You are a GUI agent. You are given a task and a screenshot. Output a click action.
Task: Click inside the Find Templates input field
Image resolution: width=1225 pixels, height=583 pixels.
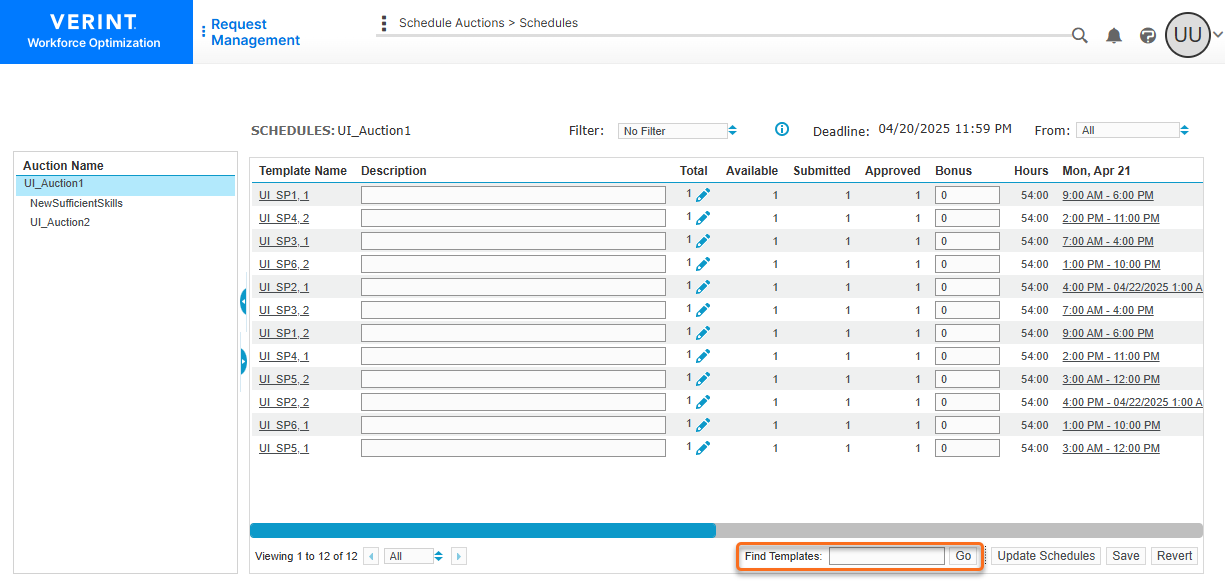click(x=886, y=555)
